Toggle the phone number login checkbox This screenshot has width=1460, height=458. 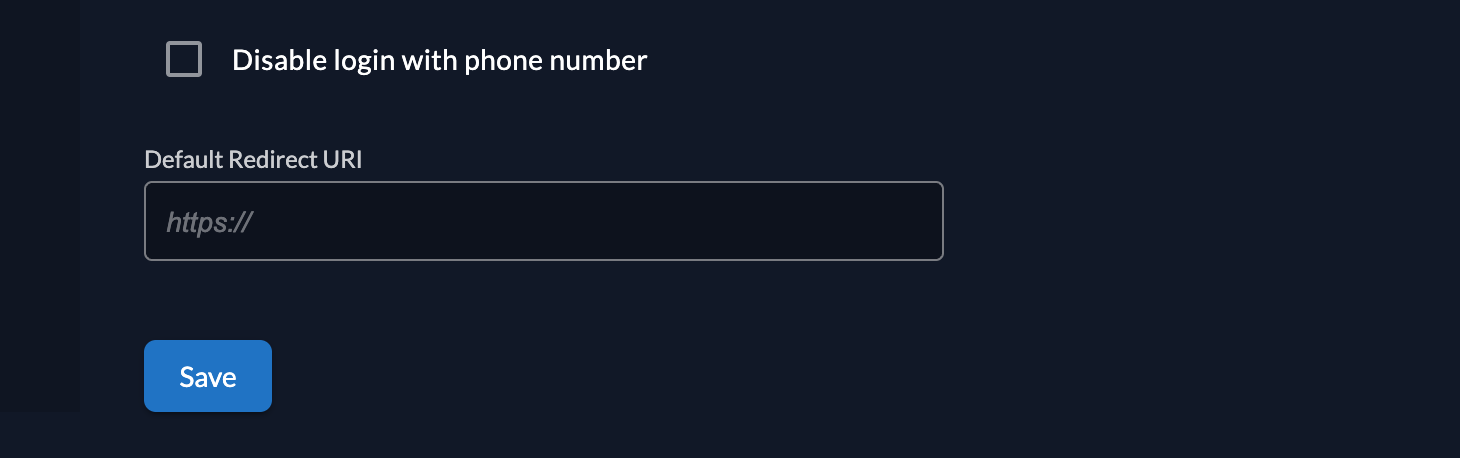pyautogui.click(x=184, y=60)
